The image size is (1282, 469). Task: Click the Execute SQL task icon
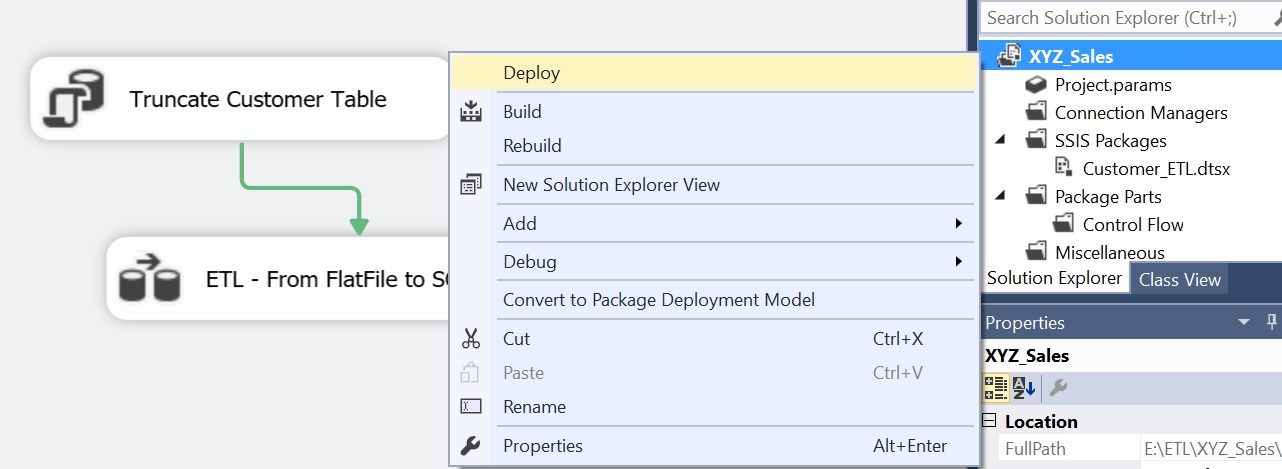tap(73, 99)
